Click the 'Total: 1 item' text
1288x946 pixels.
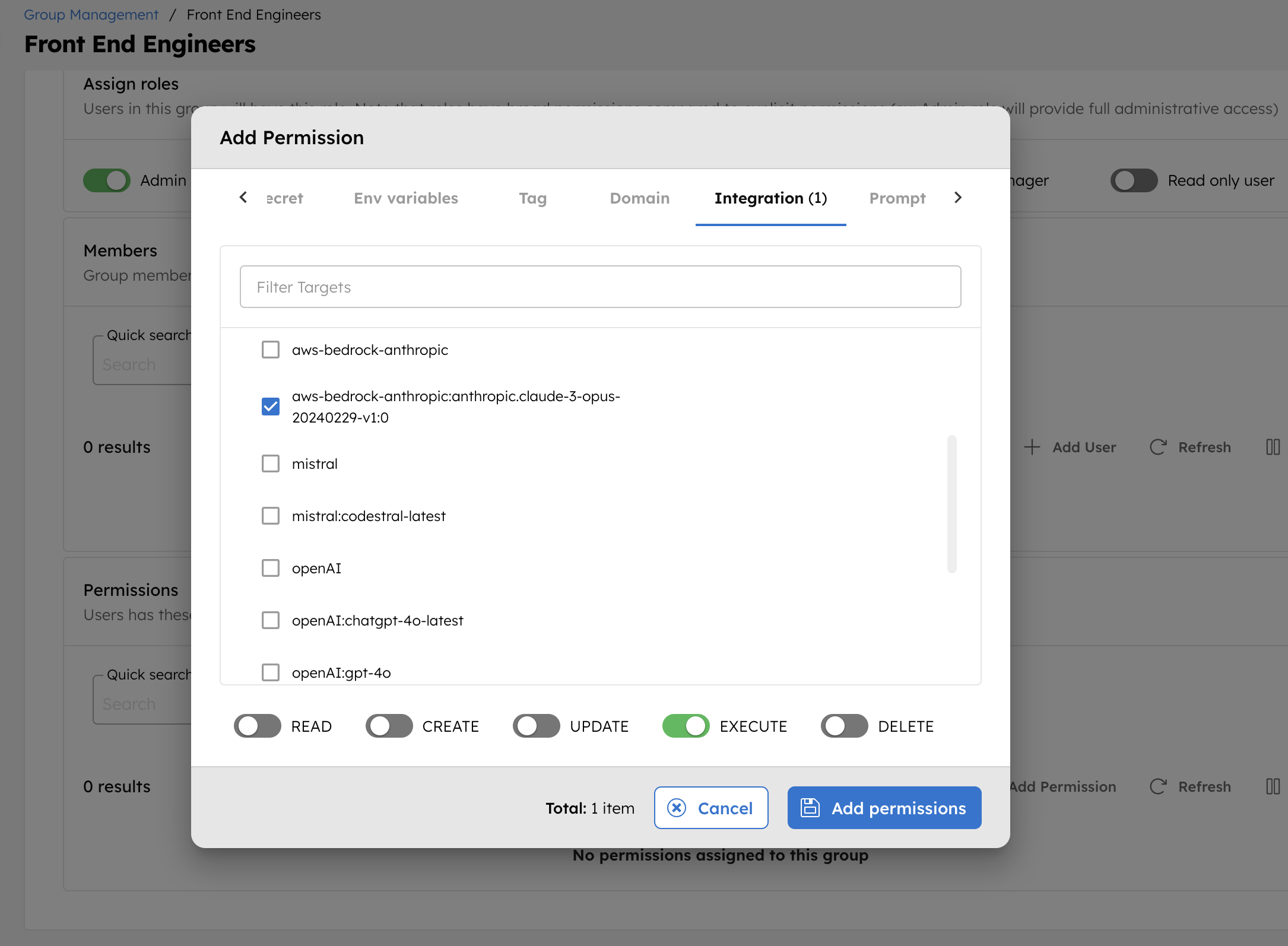590,808
